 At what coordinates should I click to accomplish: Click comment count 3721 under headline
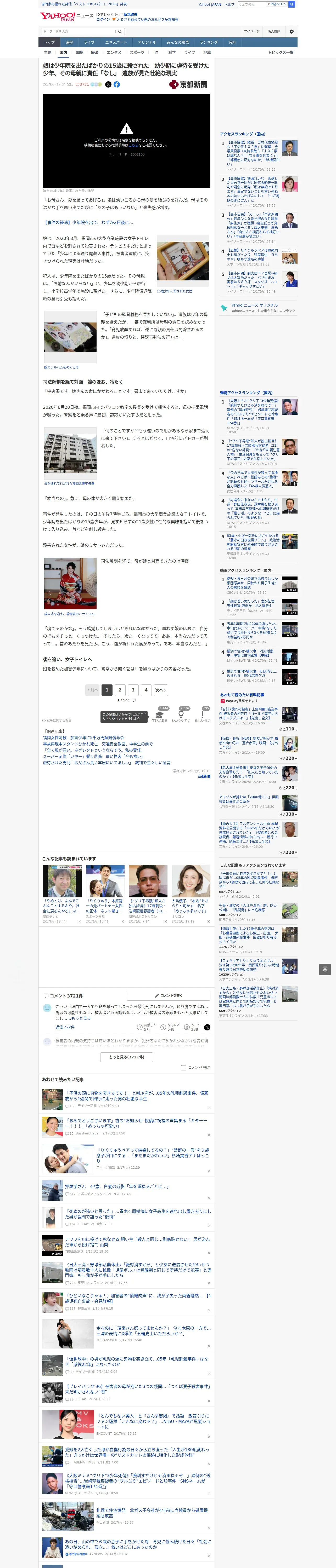[82, 85]
